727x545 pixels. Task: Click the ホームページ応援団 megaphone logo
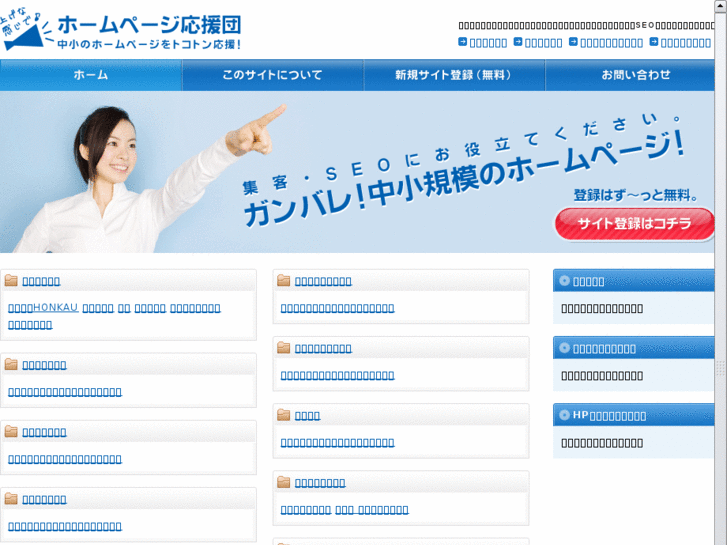pyautogui.click(x=121, y=30)
